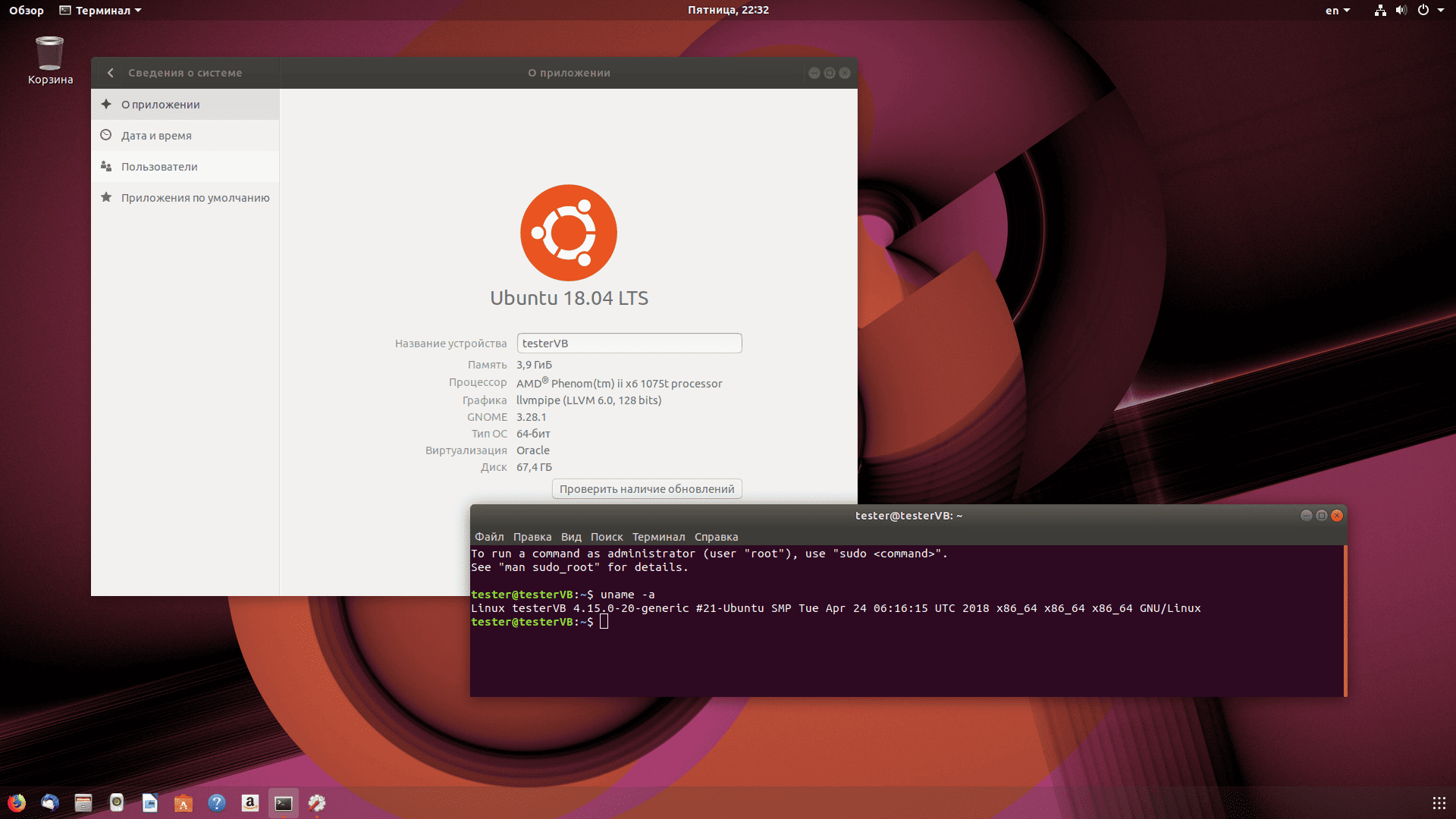Go back using the Сведения о системе arrow
The image size is (1456, 819).
pos(111,73)
